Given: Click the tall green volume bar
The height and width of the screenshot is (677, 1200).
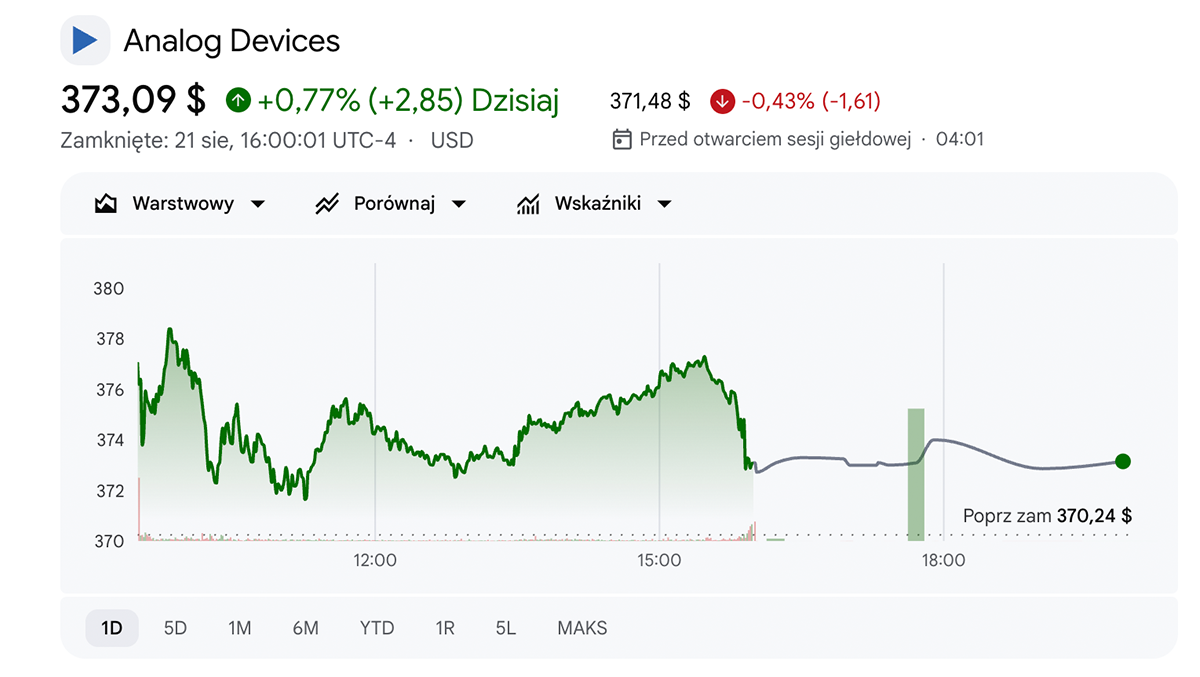Looking at the screenshot, I should pyautogui.click(x=916, y=474).
